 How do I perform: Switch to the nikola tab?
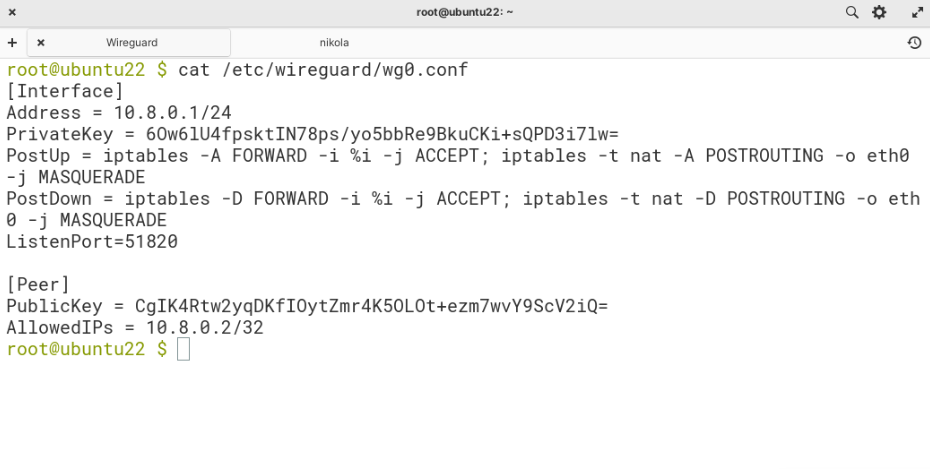click(x=334, y=43)
